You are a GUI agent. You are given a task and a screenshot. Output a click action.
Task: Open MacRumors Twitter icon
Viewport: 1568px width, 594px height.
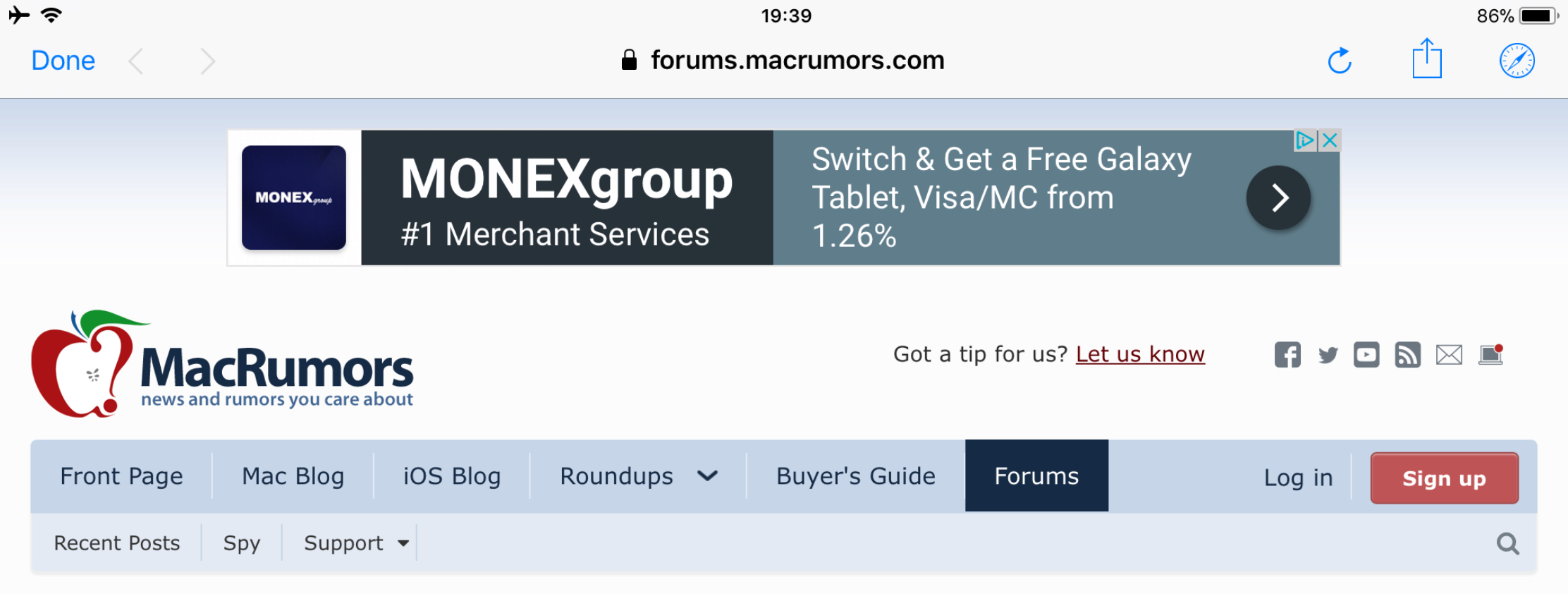1328,355
